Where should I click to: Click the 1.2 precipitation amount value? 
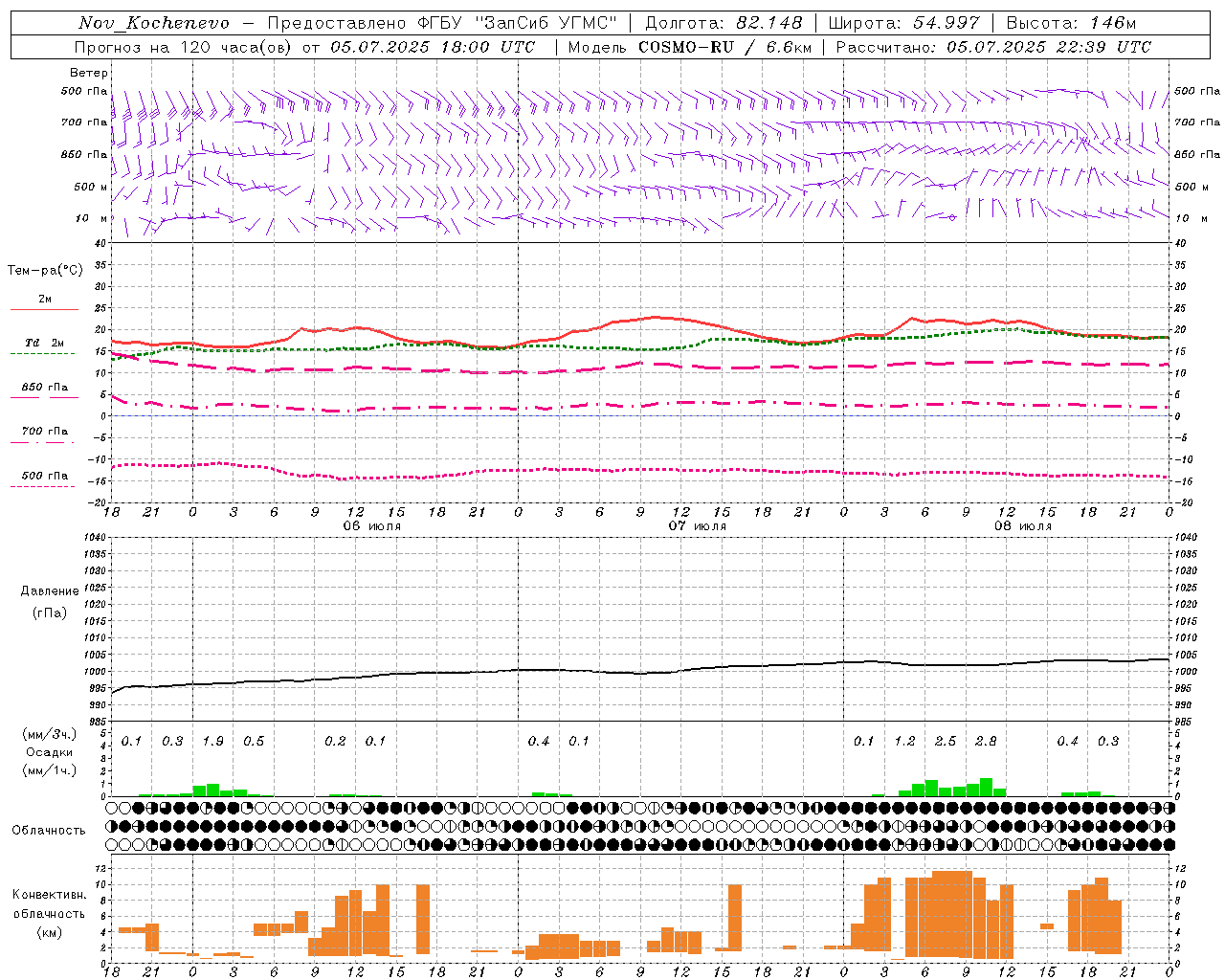[x=904, y=742]
